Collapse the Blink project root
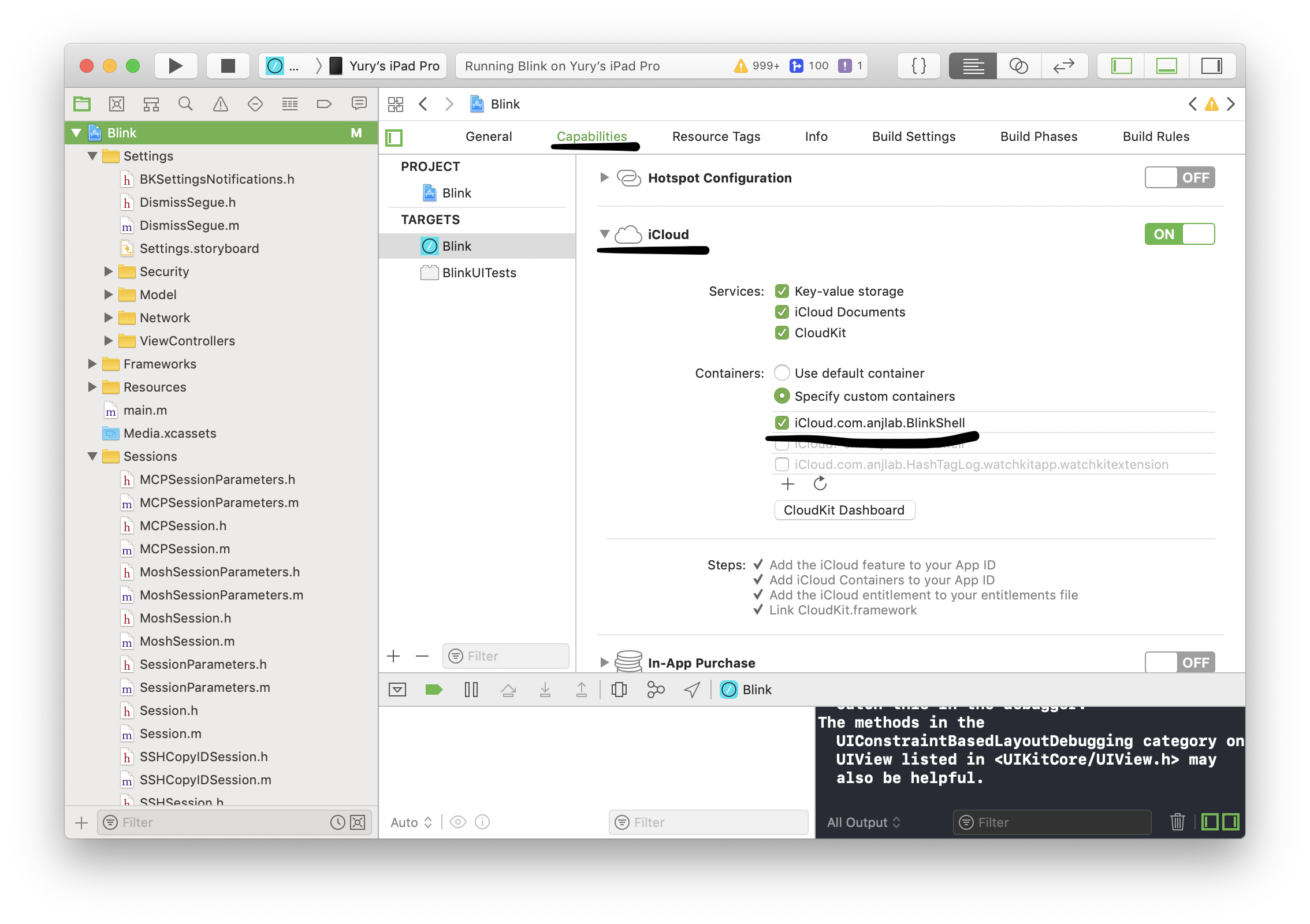The height and width of the screenshot is (924, 1310). tap(76, 133)
